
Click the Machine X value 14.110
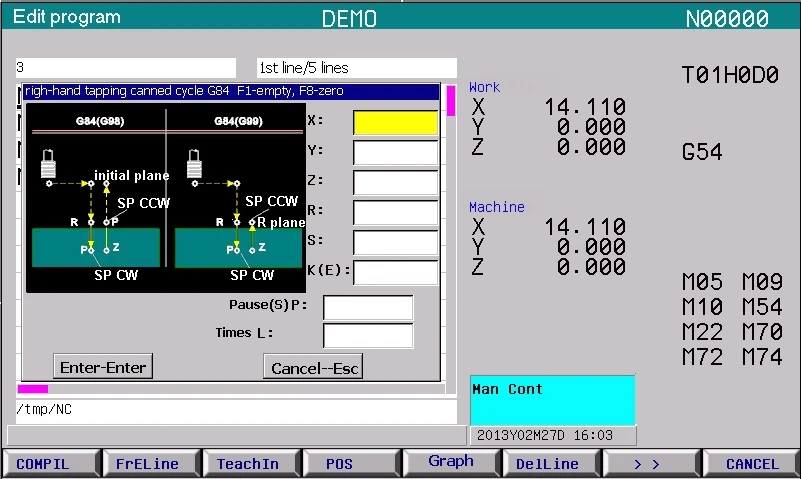585,227
